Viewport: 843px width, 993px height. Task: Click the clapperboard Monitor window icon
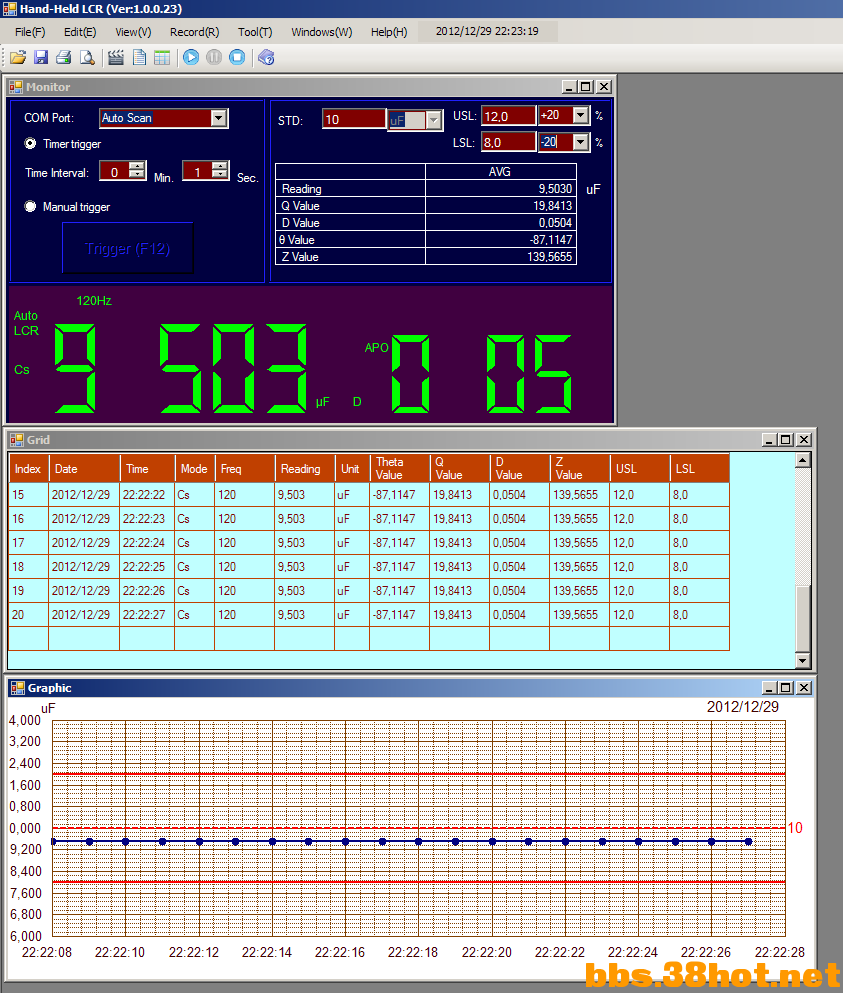(115, 58)
